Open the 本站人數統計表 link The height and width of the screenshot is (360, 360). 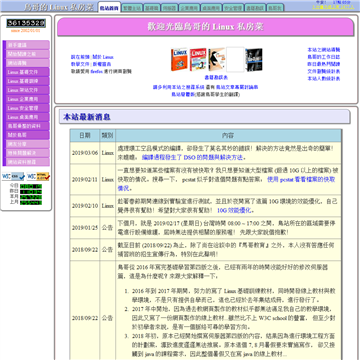coord(324,79)
